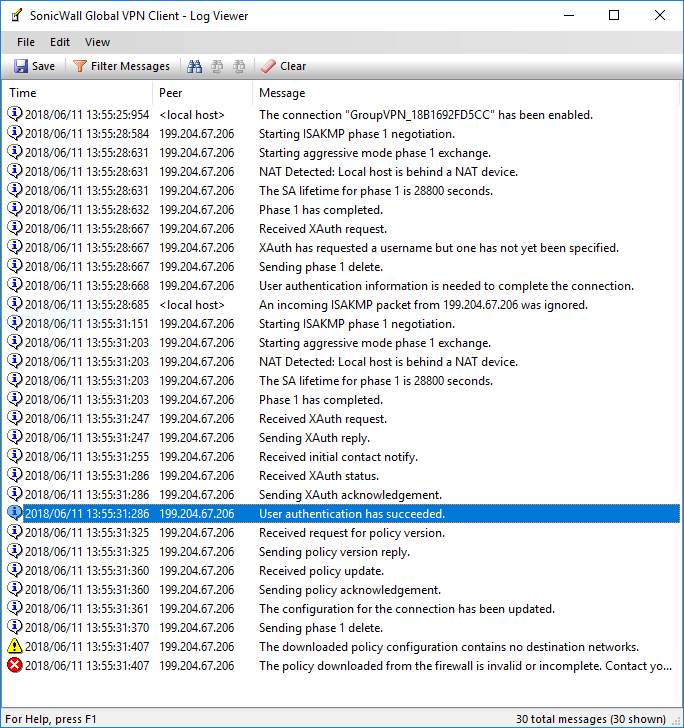This screenshot has width=684, height=728.
Task: Select 'policy downloaded from the firewall is invalid' message
Action: pyautogui.click(x=465, y=666)
